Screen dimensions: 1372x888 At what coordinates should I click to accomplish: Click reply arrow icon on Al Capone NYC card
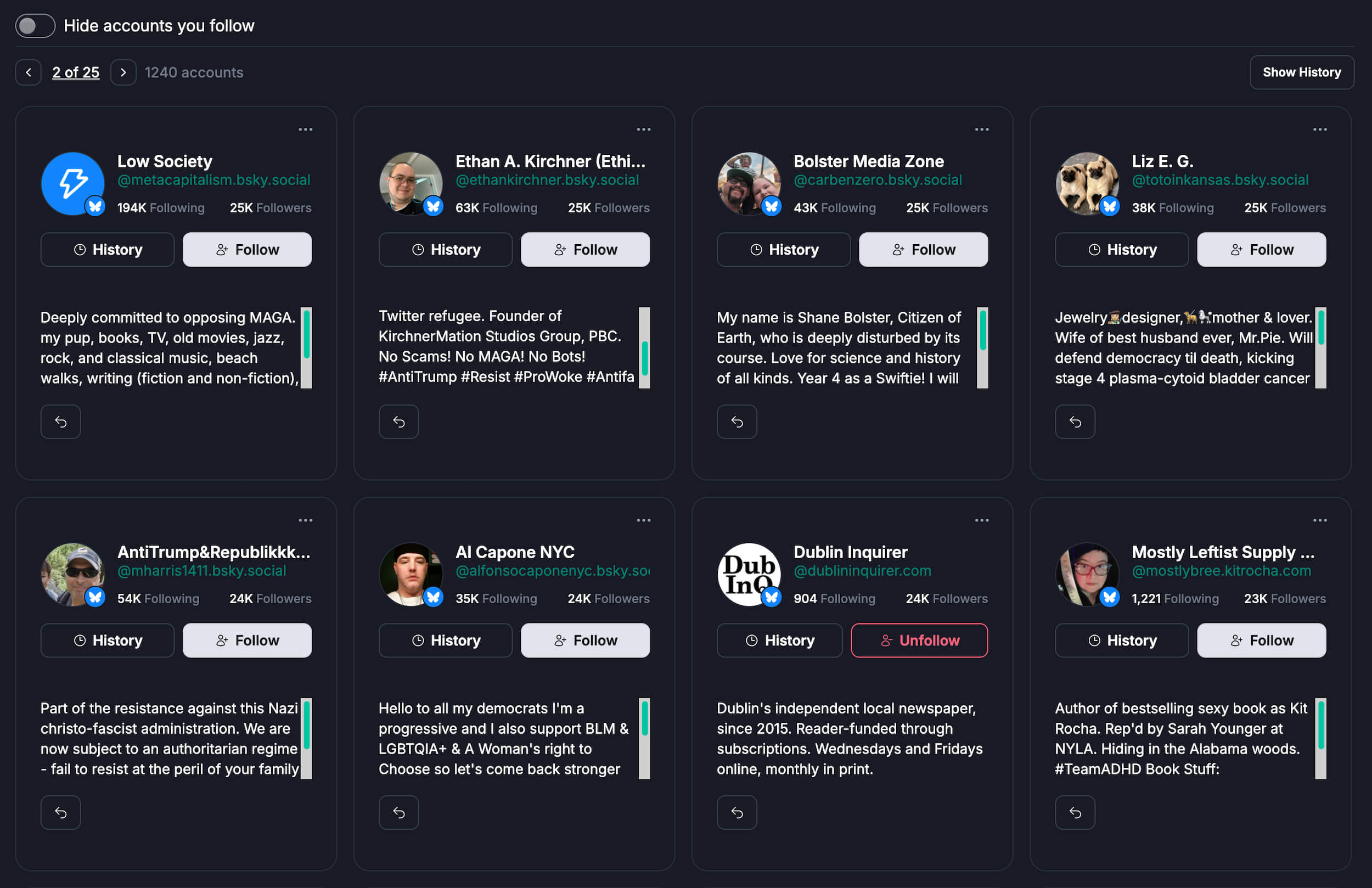(398, 812)
